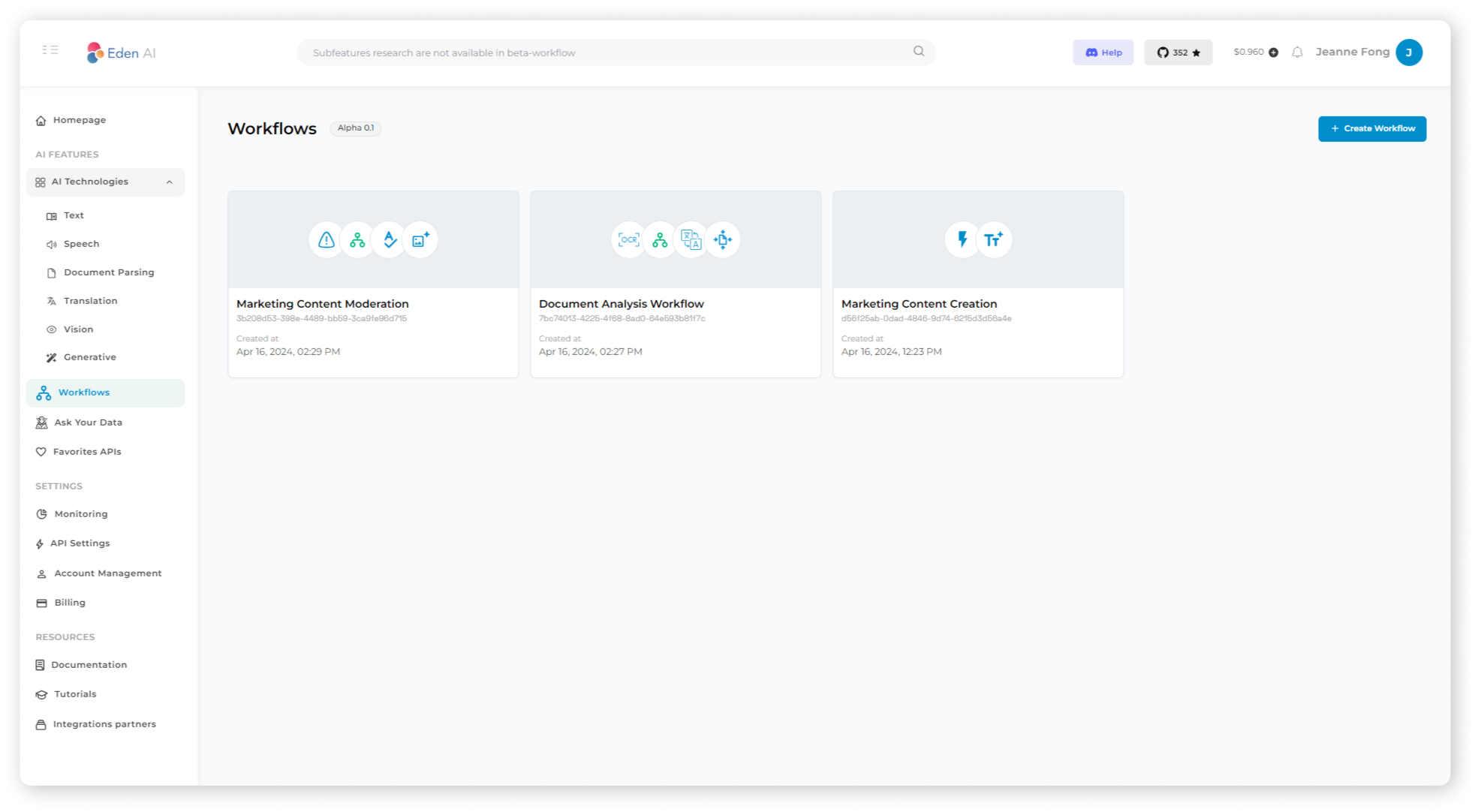
Task: Click the Create Workflow button
Action: tap(1371, 128)
